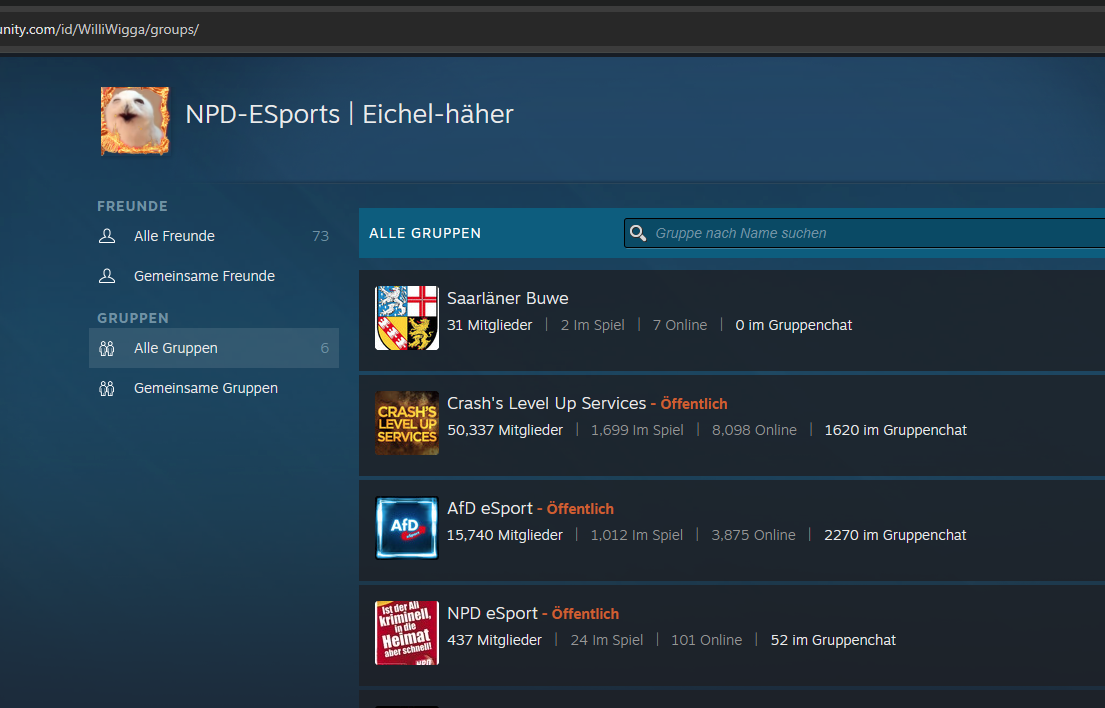Click the 50,337 Mitglieder member count

505,430
